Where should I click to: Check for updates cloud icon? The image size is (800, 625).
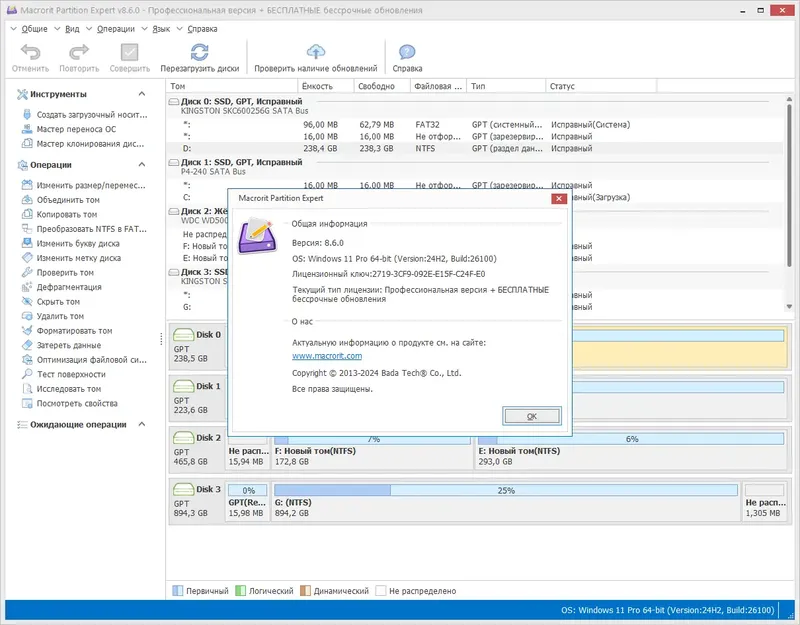pyautogui.click(x=316, y=52)
